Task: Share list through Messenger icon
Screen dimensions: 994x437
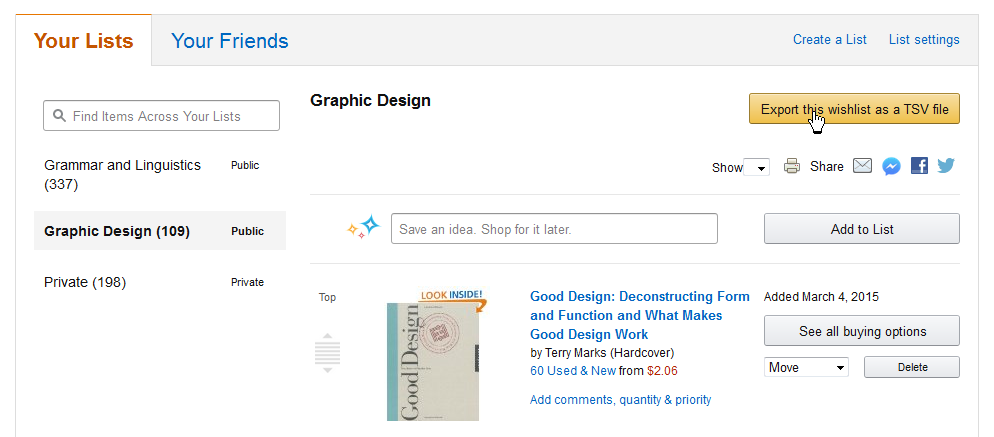Action: 891,166
